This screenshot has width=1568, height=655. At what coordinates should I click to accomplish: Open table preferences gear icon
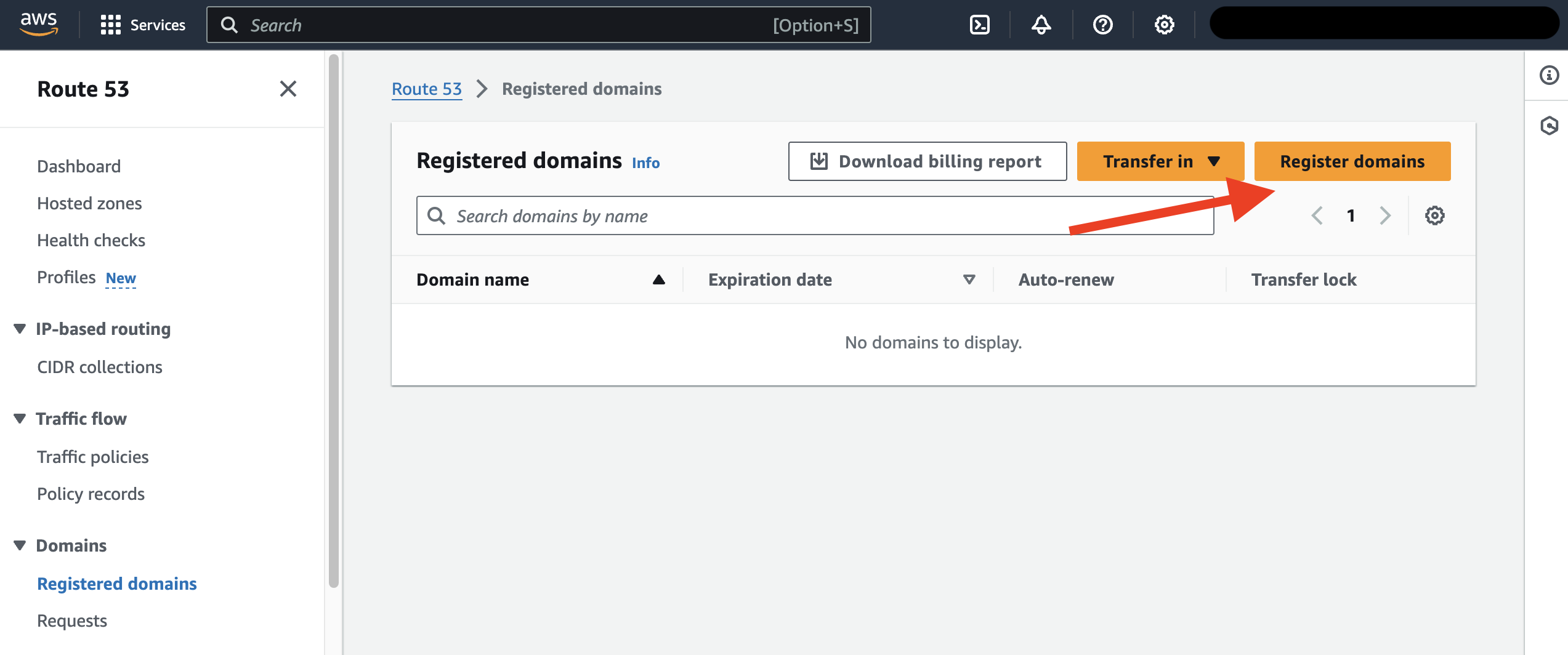pos(1434,215)
